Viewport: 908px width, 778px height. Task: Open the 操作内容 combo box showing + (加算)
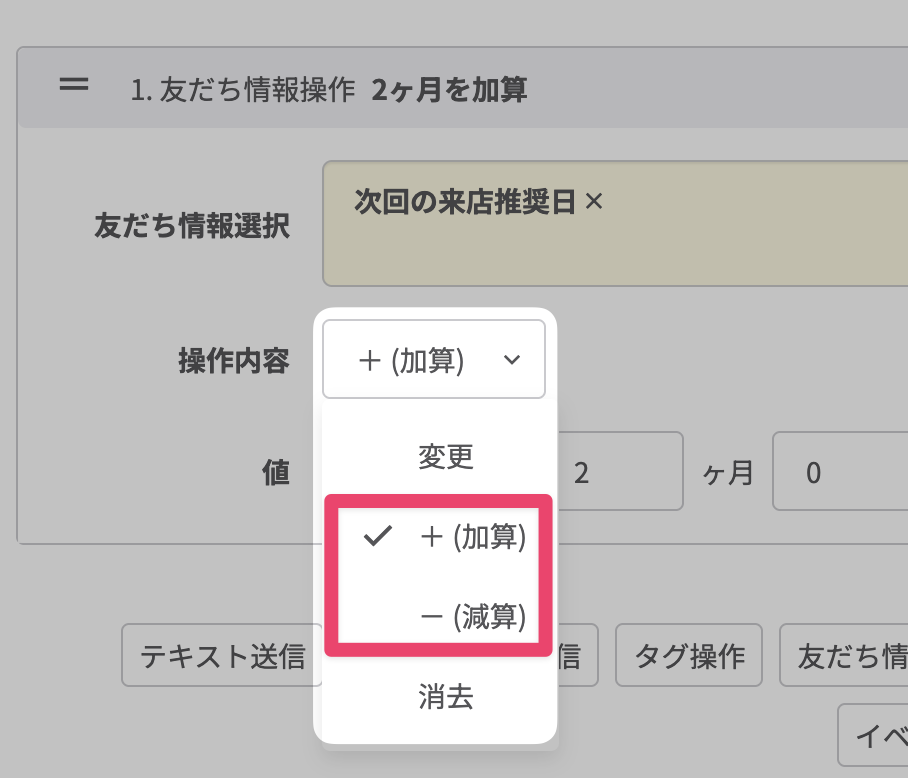click(433, 360)
